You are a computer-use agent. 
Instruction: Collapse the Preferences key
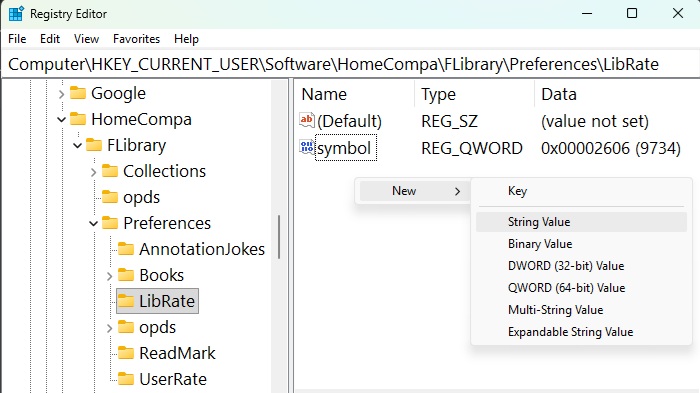(x=93, y=223)
